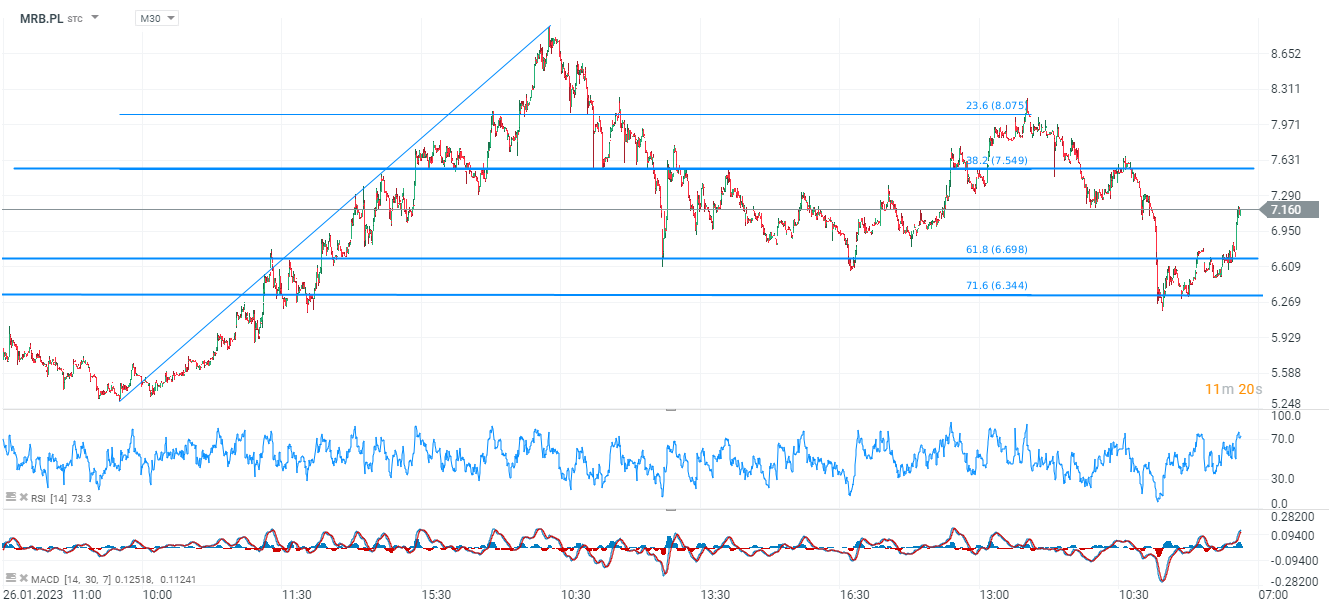
Task: Select the 61.8 (6.698) Fibonacci level label
Action: click(996, 250)
